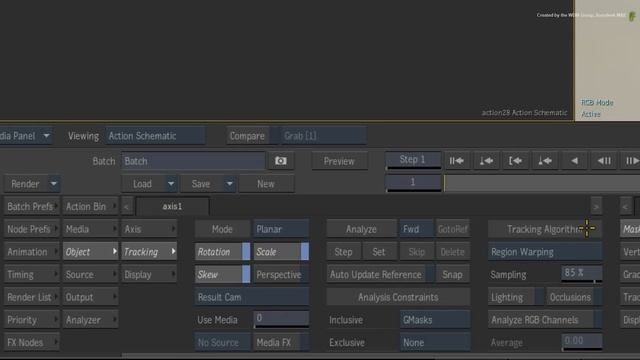640x360 pixels.
Task: Click the New batch button
Action: tap(266, 184)
